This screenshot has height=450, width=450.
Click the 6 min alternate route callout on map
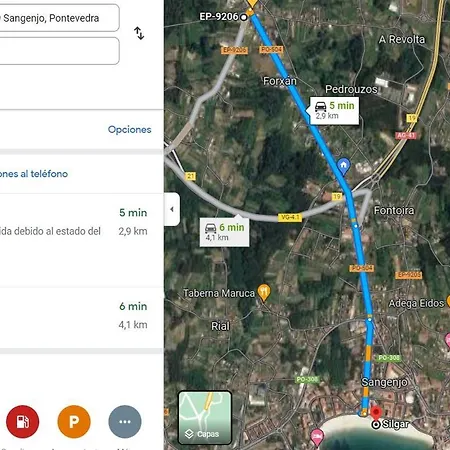click(224, 232)
